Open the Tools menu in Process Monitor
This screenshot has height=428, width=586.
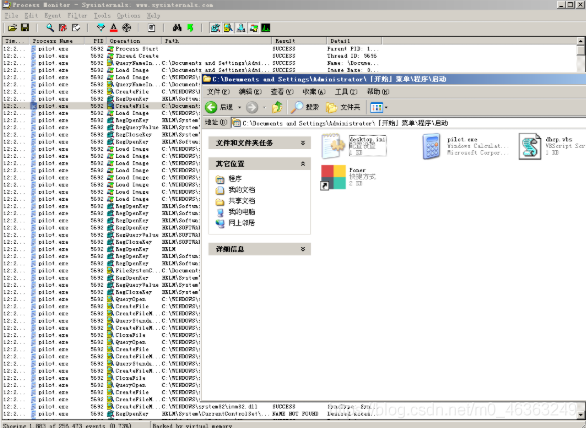click(102, 15)
